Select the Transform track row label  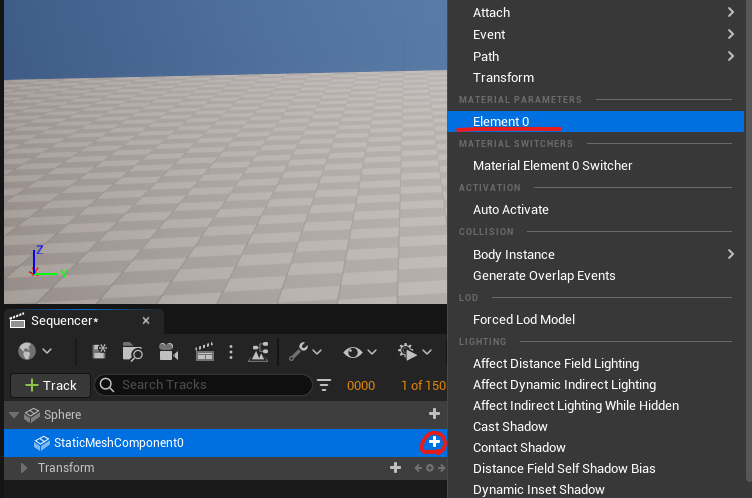coord(66,468)
